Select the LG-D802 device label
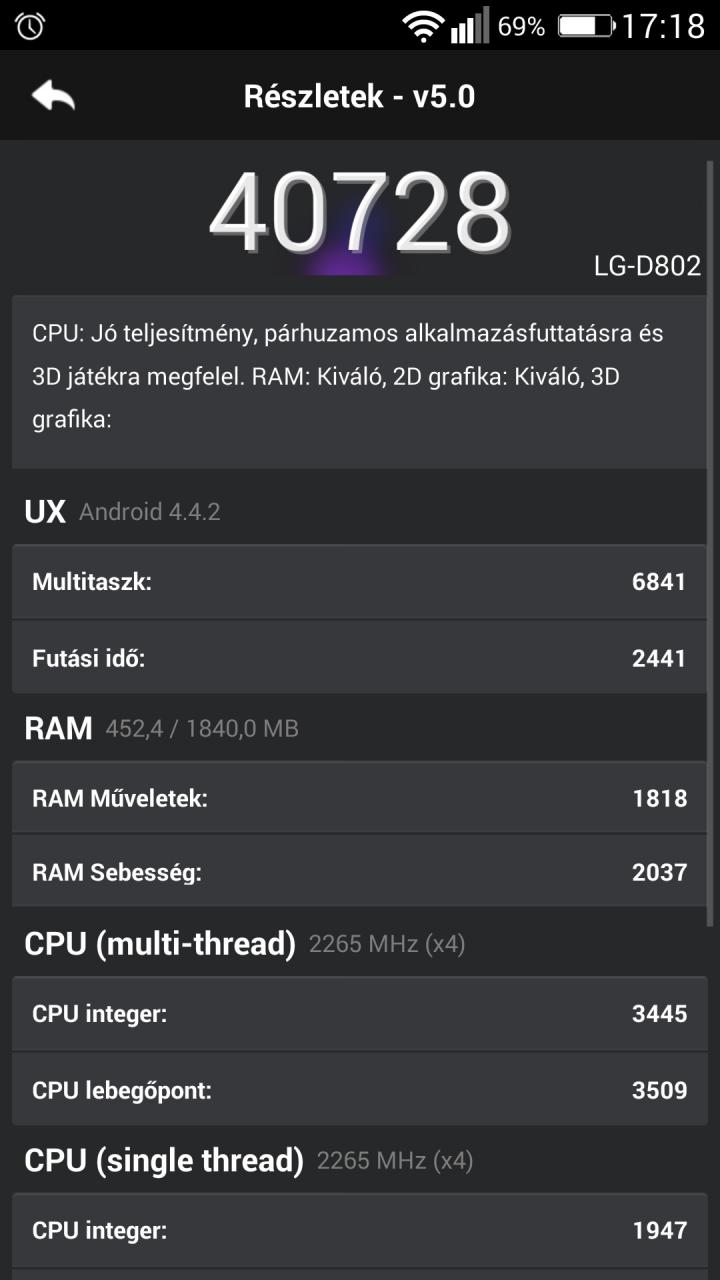Image resolution: width=720 pixels, height=1280 pixels. click(x=647, y=266)
